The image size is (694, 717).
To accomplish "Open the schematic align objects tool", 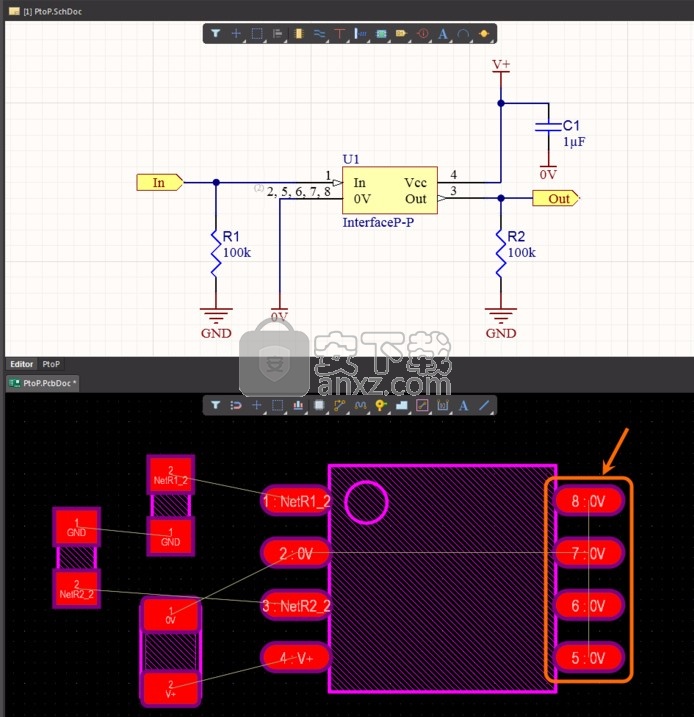I will tap(277, 33).
